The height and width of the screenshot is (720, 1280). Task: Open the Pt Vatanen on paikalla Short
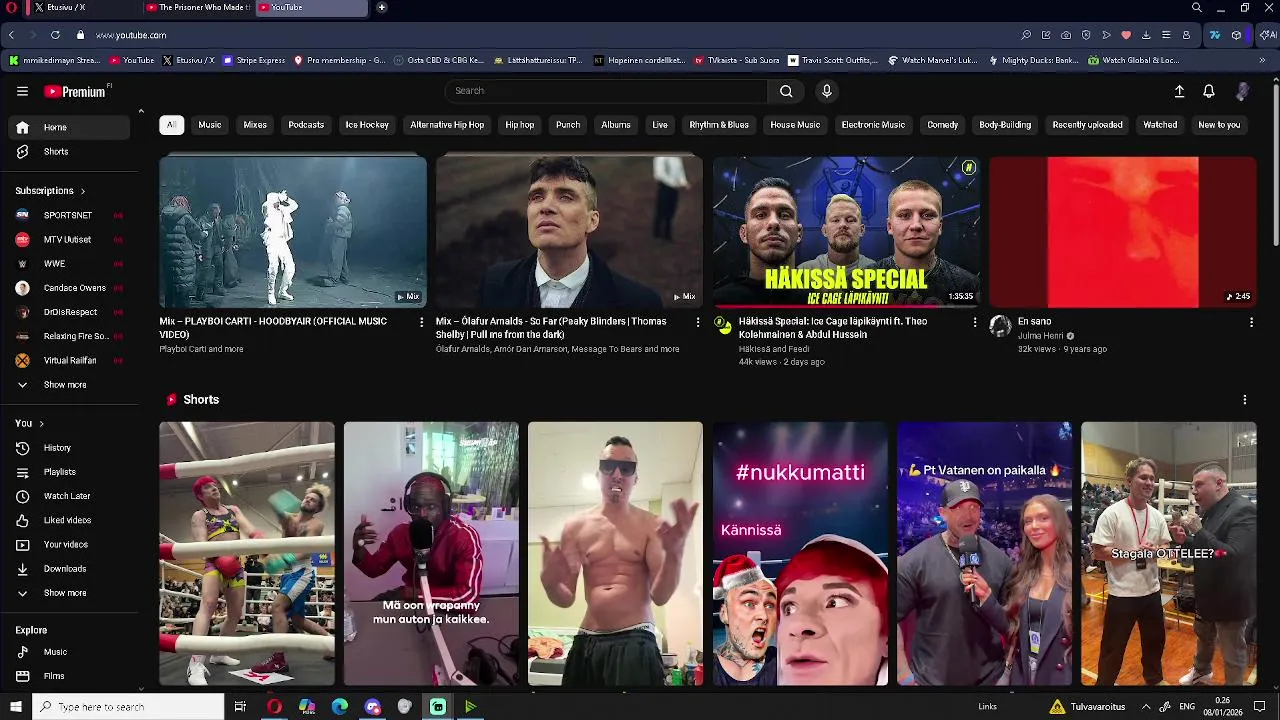click(x=984, y=554)
